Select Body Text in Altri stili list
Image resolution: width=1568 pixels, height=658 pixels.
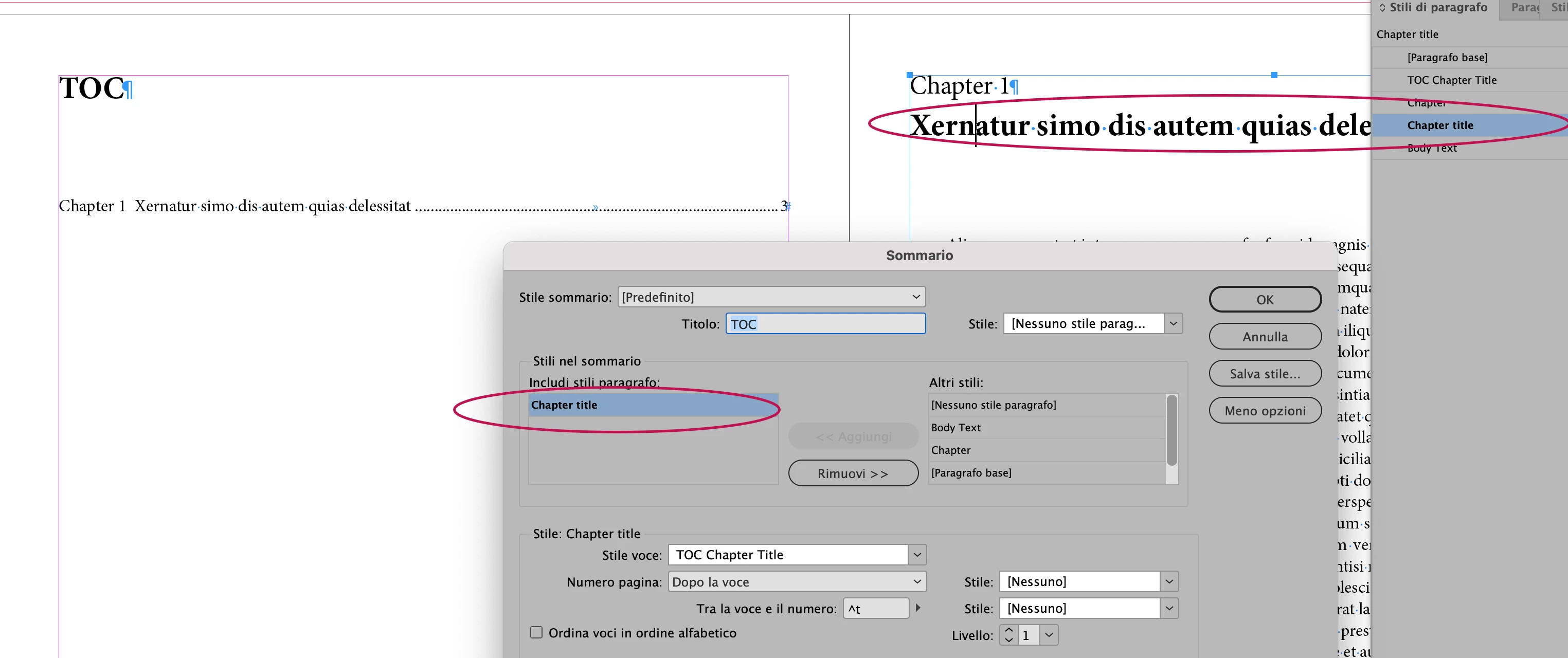click(956, 427)
